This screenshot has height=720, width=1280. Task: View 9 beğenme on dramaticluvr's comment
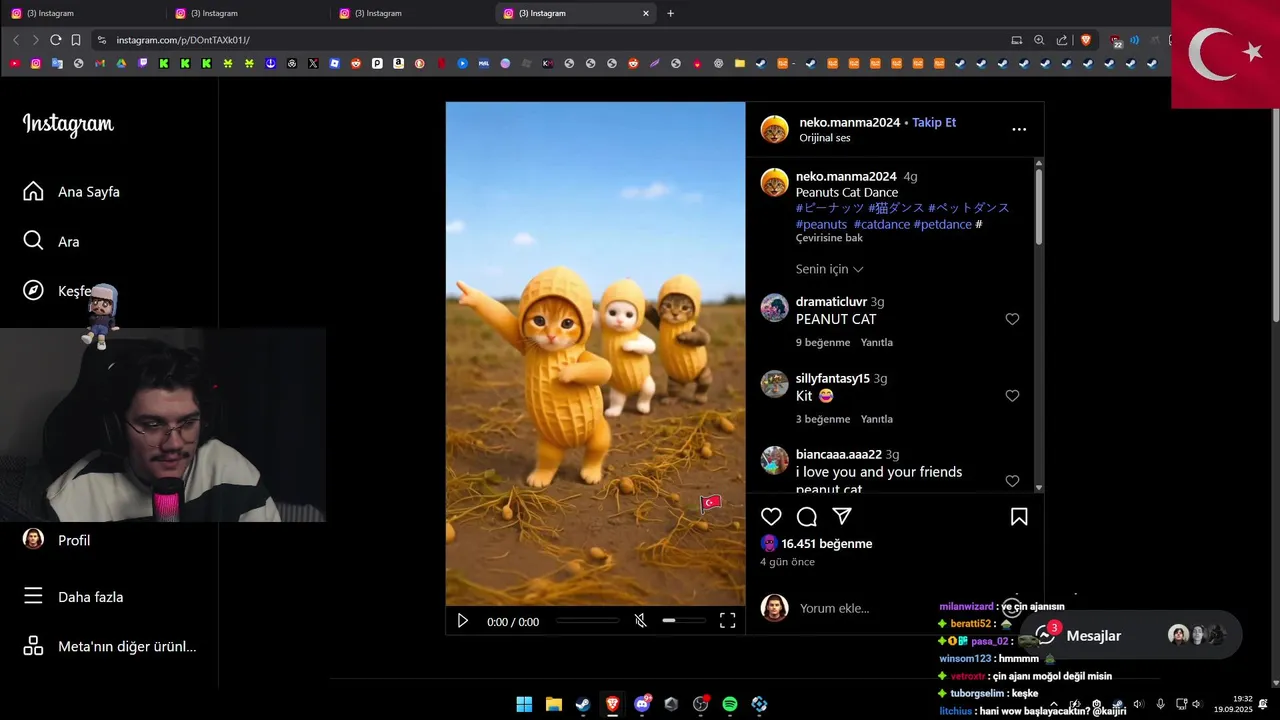823,342
